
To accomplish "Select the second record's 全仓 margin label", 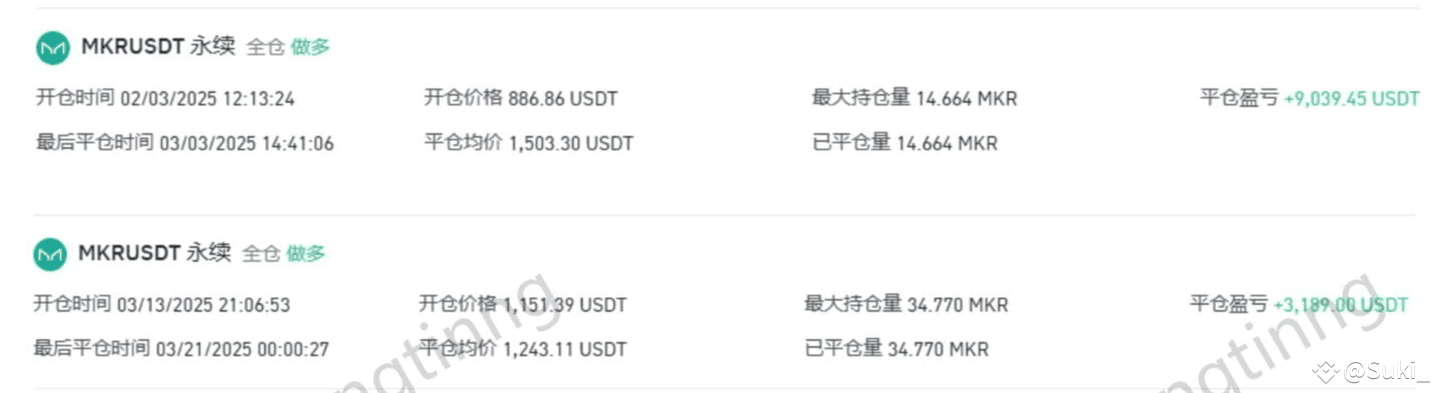I will pyautogui.click(x=261, y=254).
